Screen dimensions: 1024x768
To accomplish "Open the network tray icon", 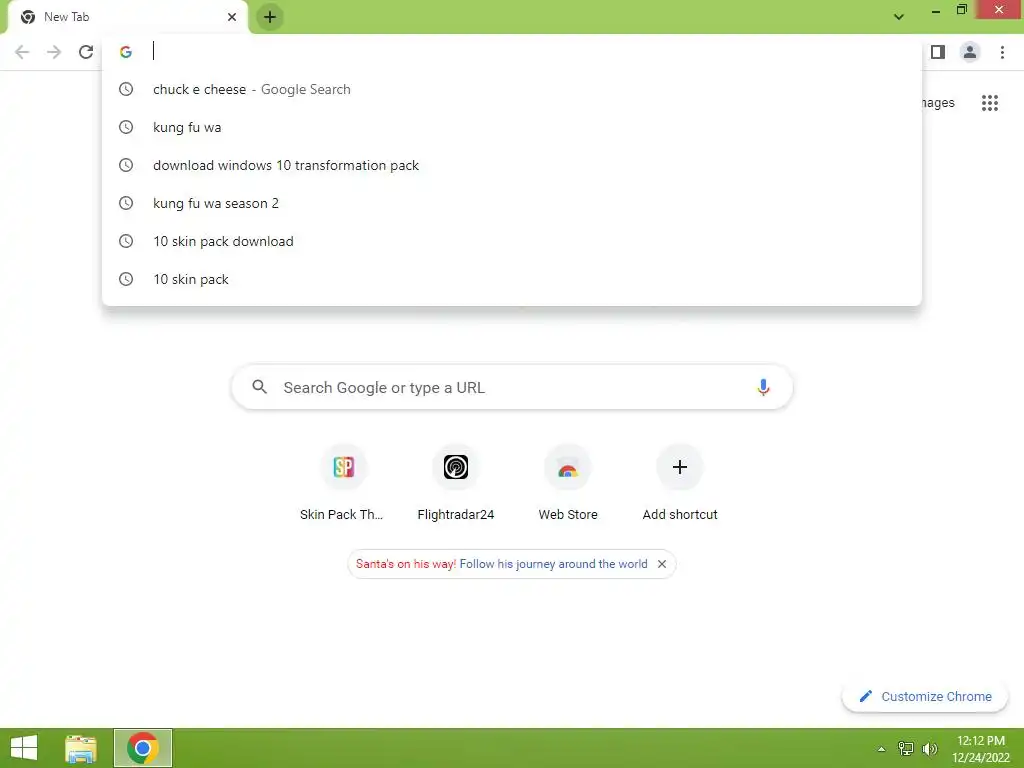I will tap(906, 749).
